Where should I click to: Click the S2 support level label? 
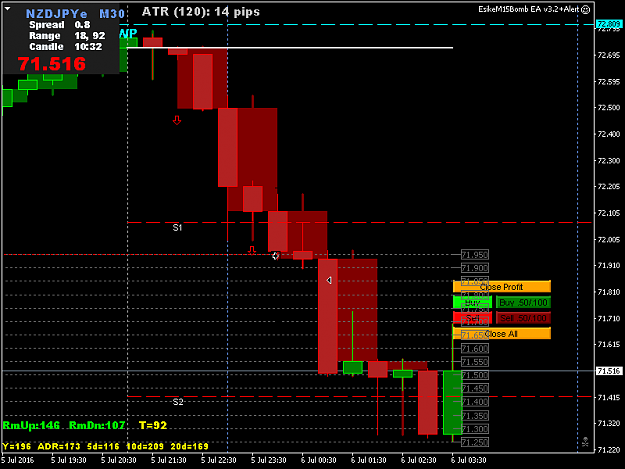coord(178,402)
